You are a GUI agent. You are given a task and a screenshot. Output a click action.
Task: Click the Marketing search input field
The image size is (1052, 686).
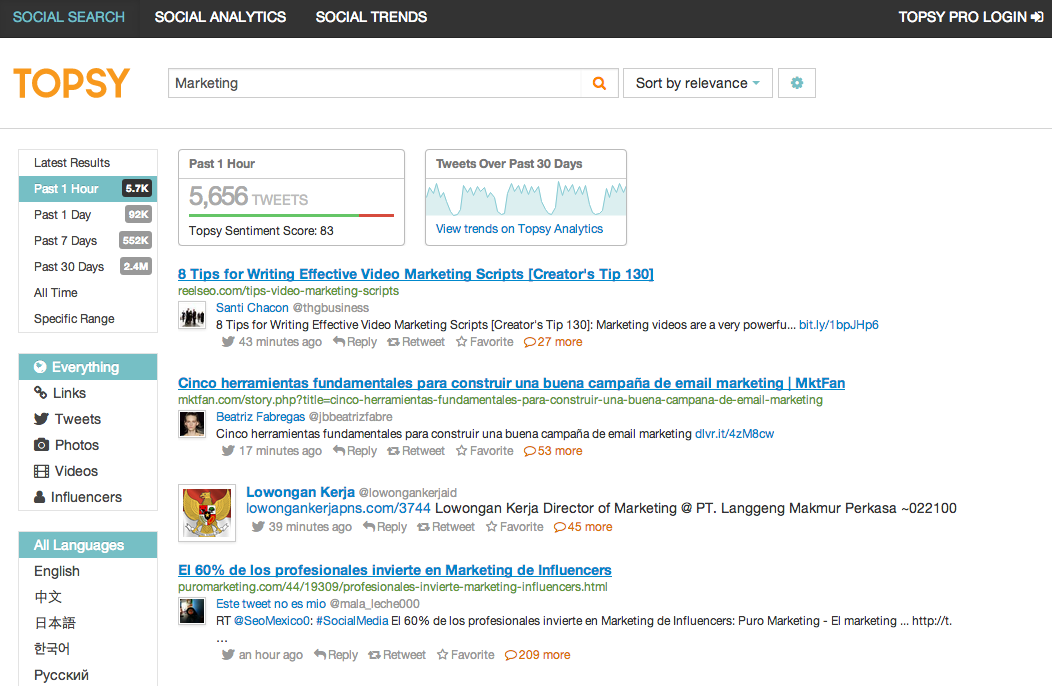(374, 83)
